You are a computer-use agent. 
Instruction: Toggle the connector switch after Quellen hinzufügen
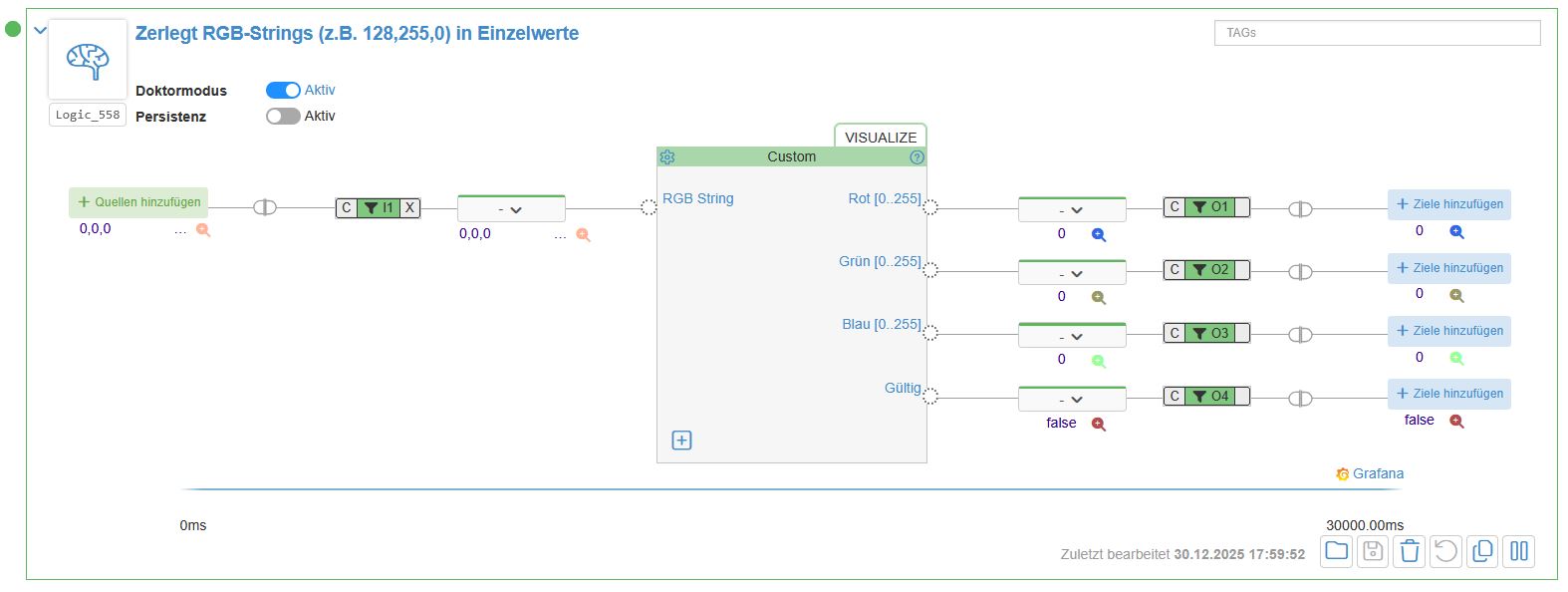264,207
